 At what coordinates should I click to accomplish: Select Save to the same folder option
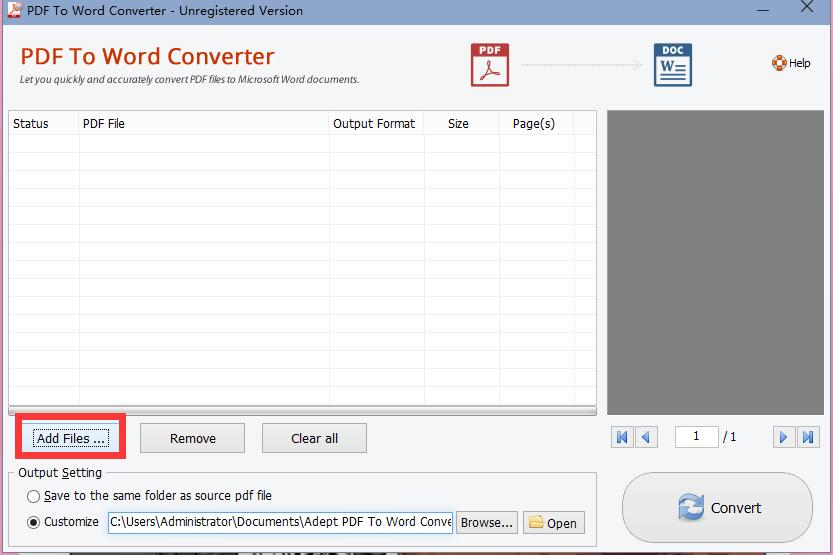tap(34, 496)
